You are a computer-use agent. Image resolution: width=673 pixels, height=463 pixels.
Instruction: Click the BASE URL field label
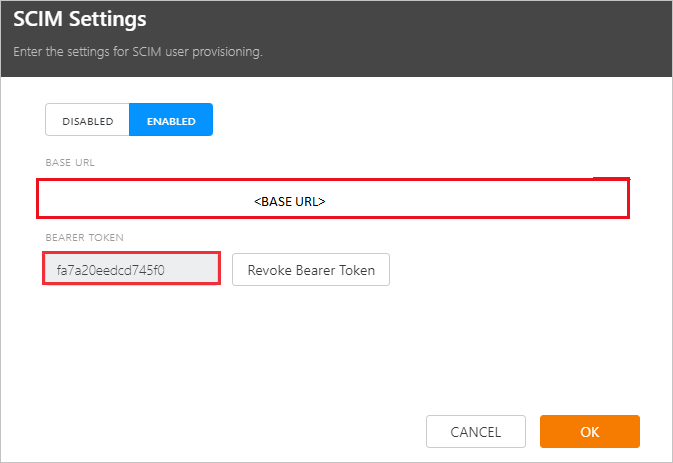coord(70,162)
